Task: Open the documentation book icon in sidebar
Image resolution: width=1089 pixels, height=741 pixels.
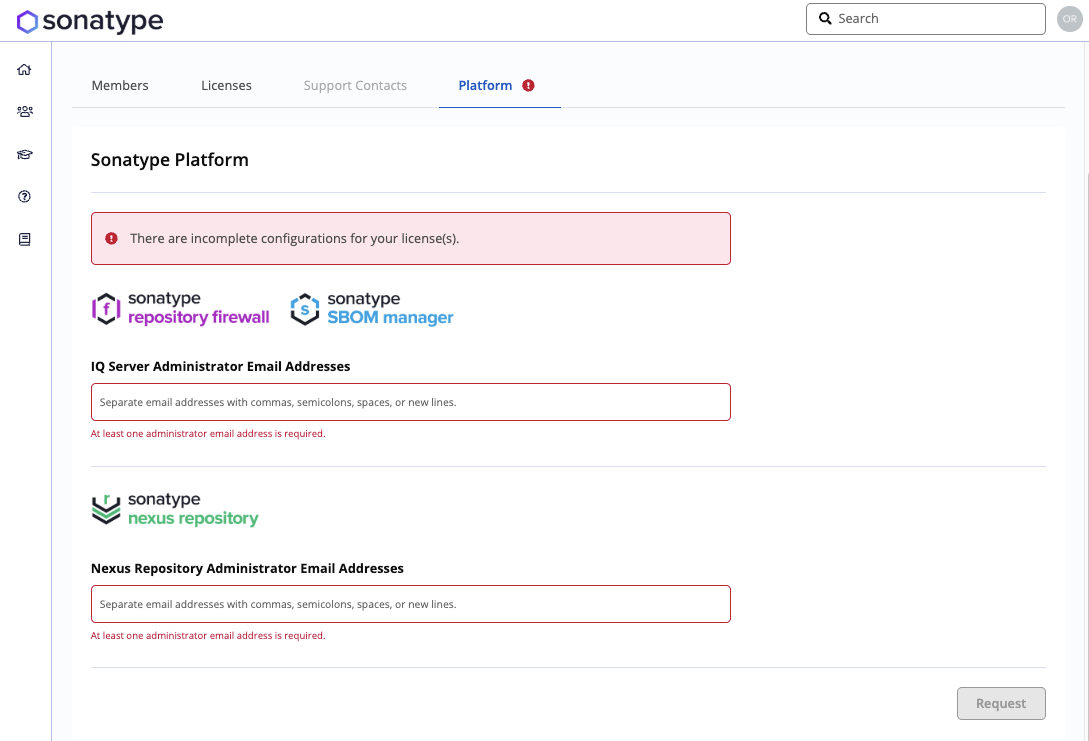Action: [24, 240]
